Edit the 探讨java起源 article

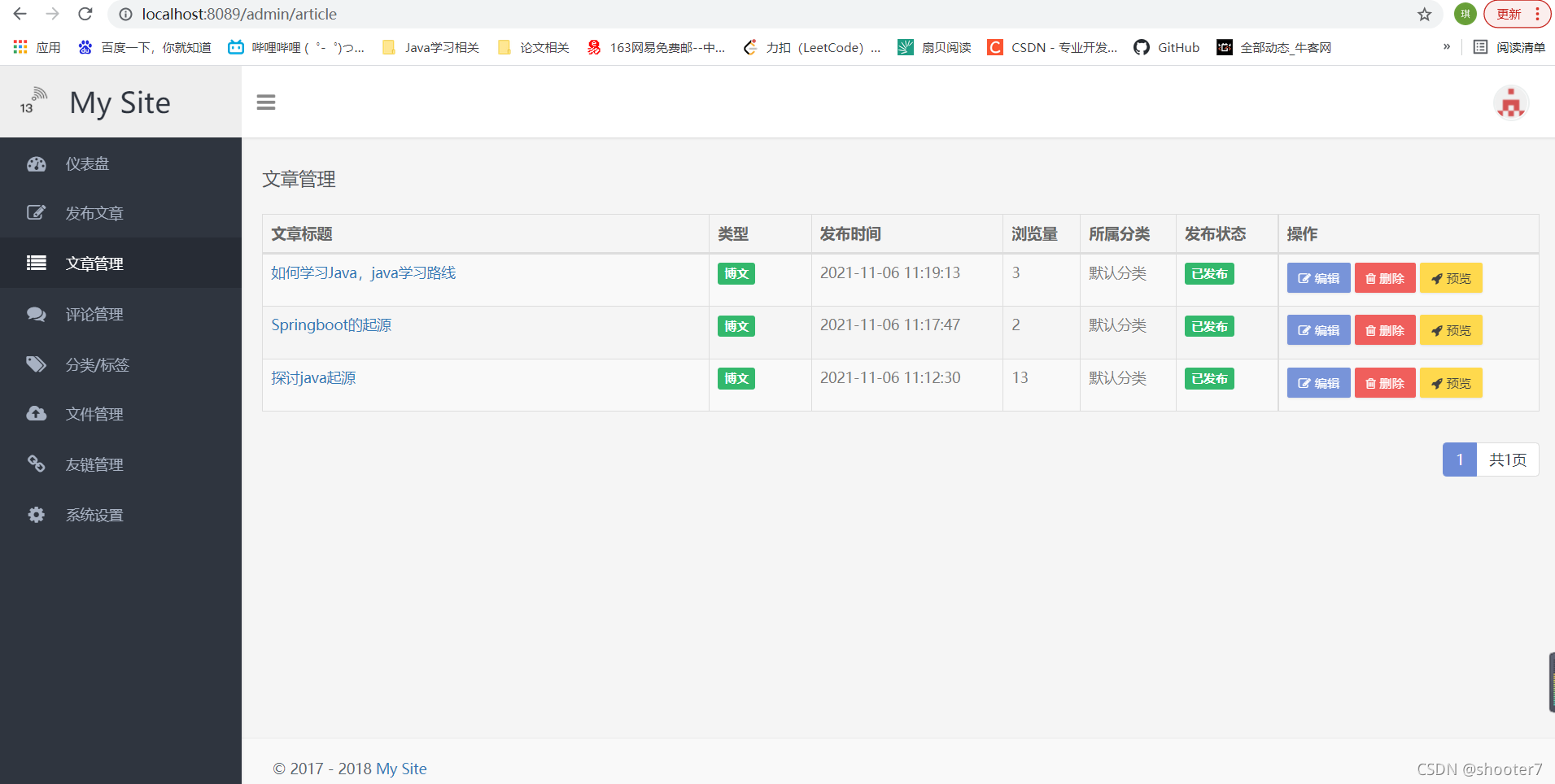pos(1318,383)
